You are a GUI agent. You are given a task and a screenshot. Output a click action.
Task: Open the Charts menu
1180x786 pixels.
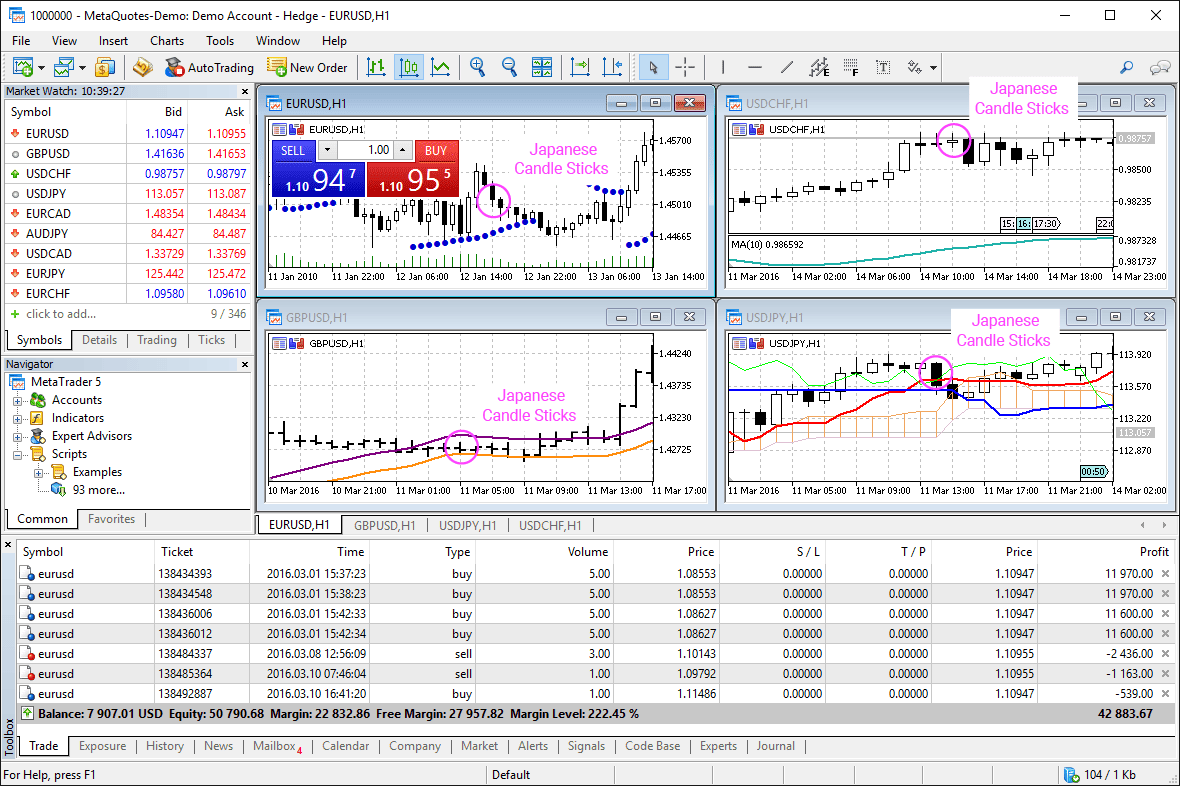pyautogui.click(x=167, y=41)
